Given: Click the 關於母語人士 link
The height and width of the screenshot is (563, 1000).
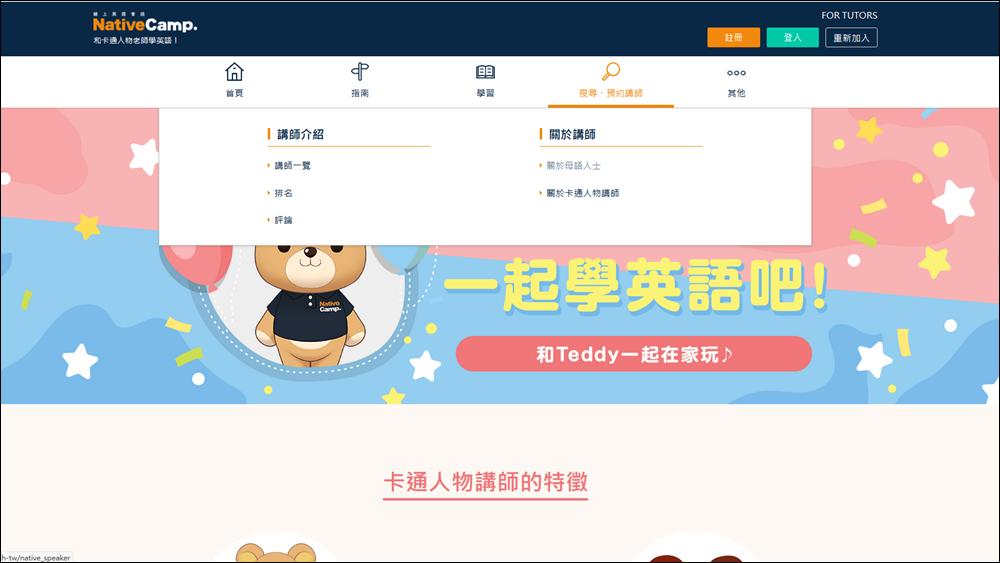Looking at the screenshot, I should tap(573, 166).
